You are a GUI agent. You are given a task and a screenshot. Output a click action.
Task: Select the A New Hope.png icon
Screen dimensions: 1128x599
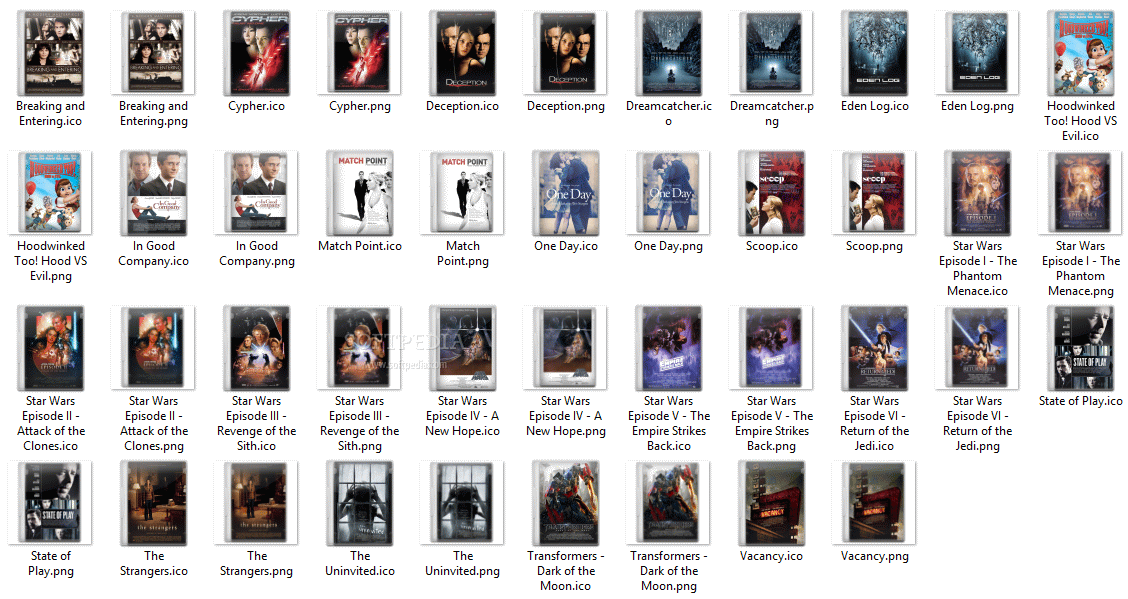tap(565, 347)
